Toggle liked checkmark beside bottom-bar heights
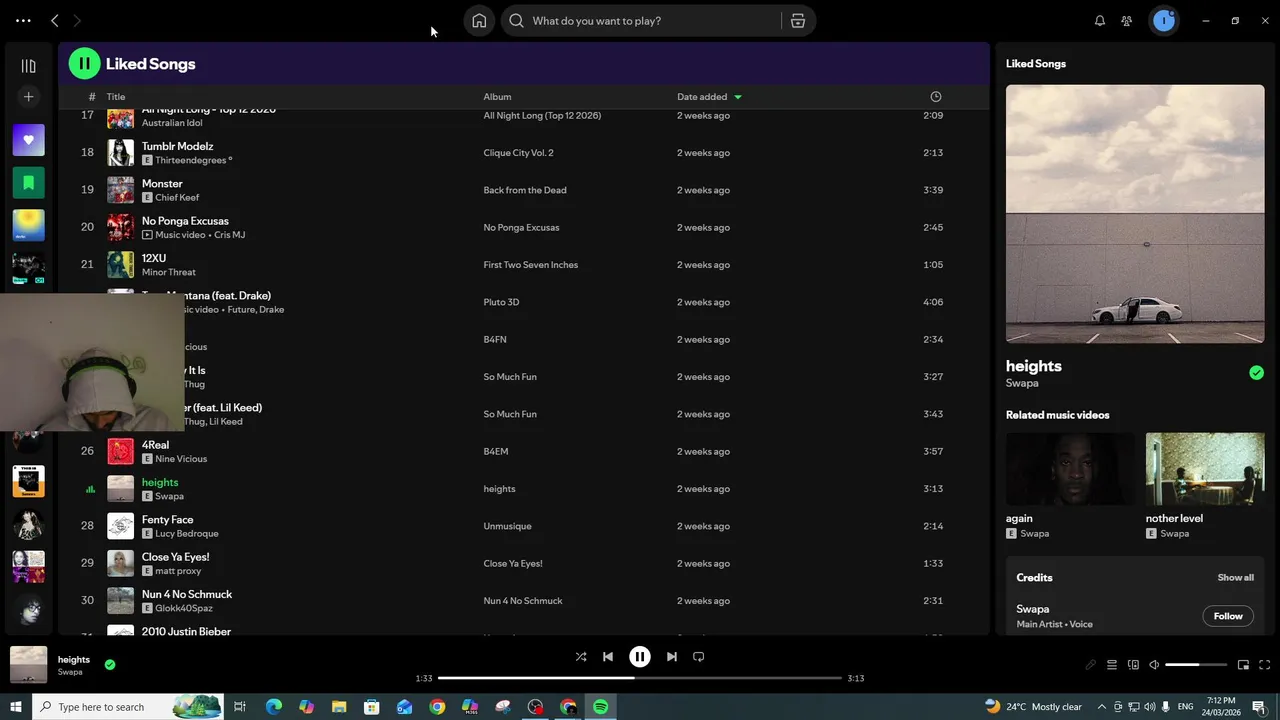This screenshot has height=720, width=1280. point(110,664)
